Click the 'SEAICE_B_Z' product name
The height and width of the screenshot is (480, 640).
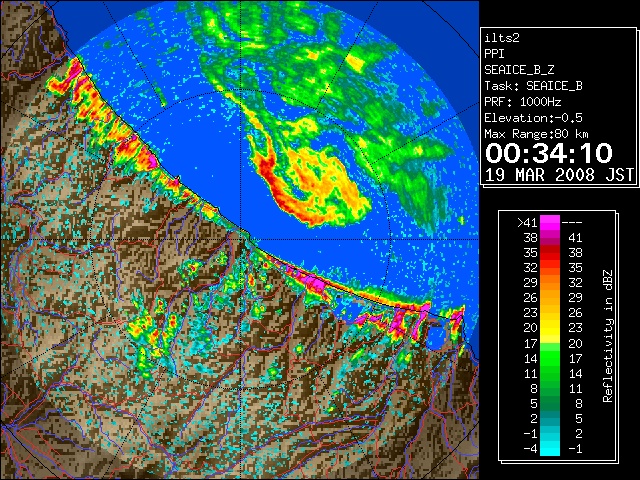pyautogui.click(x=519, y=70)
